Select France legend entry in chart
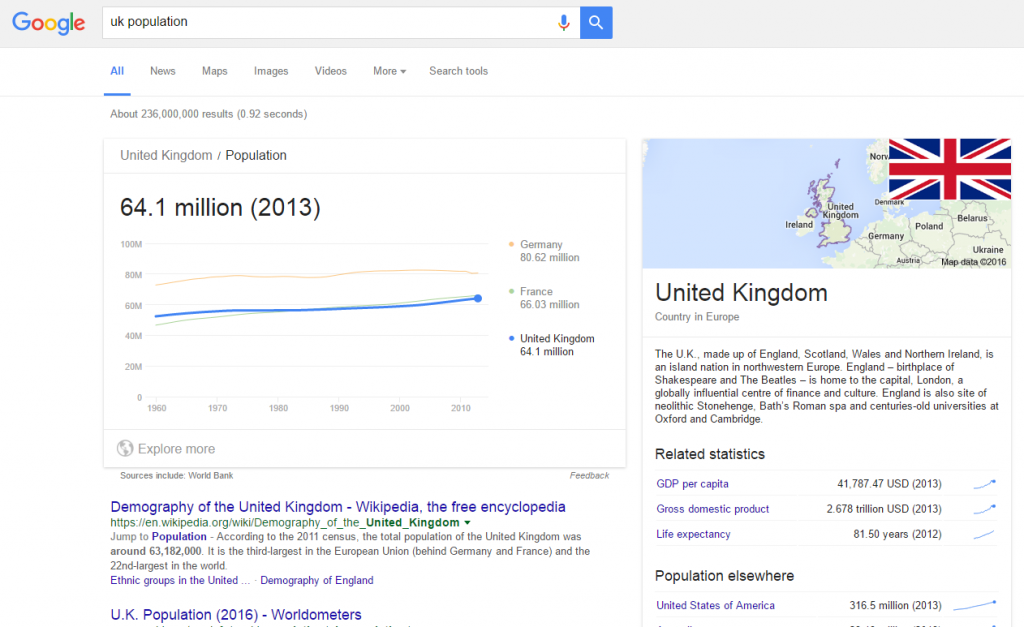The image size is (1024, 627). click(x=544, y=298)
